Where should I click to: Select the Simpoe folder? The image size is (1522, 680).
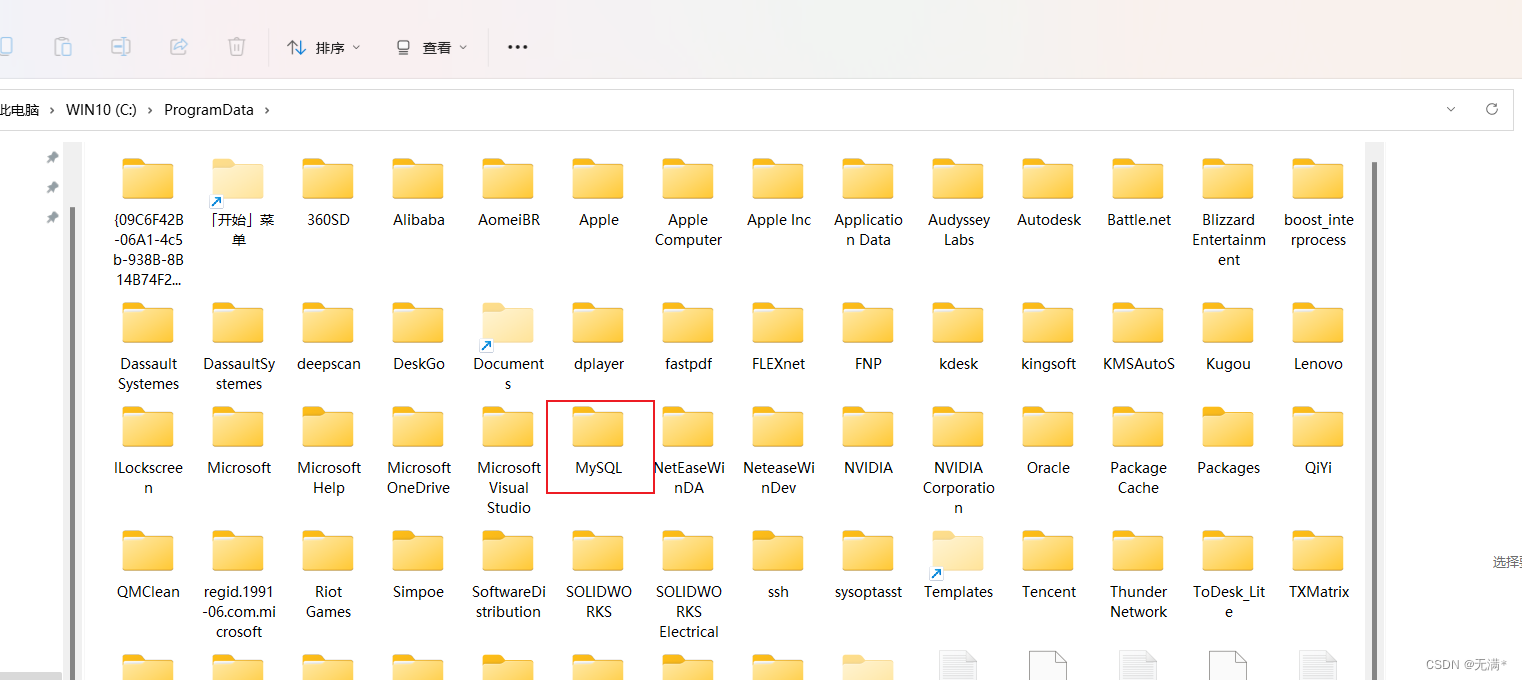(x=418, y=565)
